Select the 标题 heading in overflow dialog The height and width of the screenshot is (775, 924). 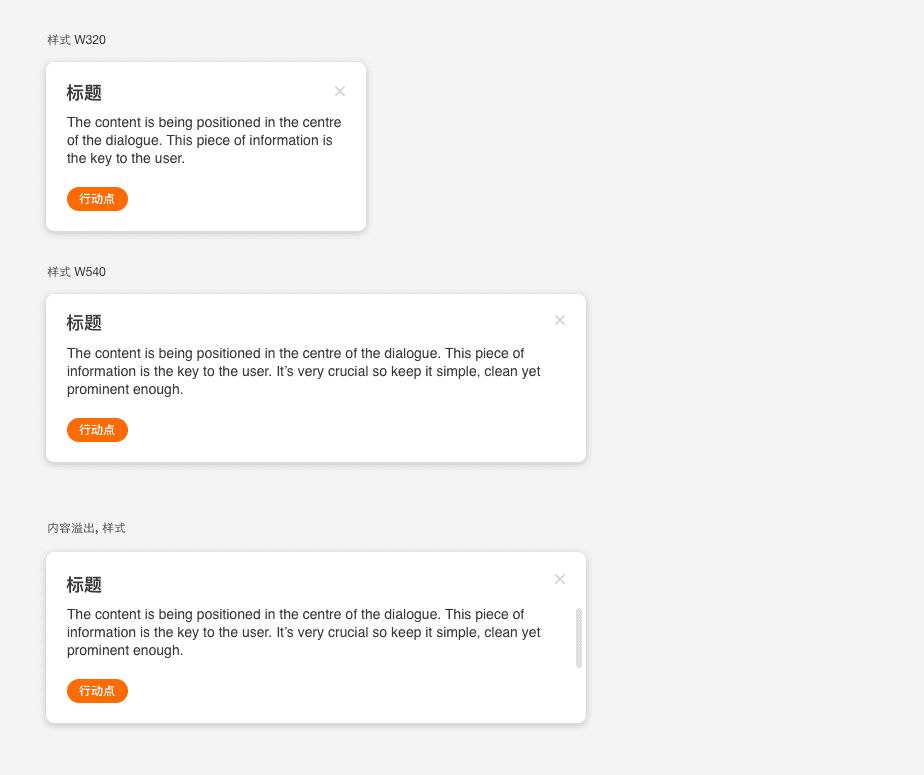click(84, 584)
